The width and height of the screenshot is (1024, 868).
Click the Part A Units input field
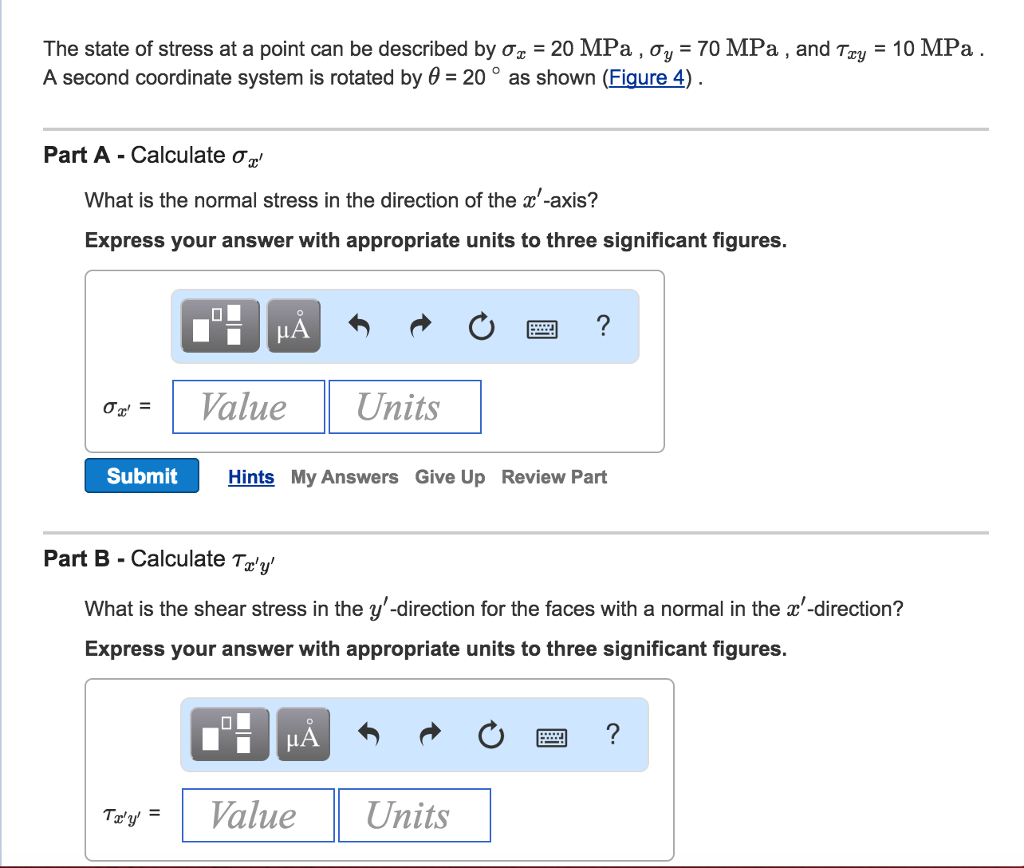tap(405, 407)
